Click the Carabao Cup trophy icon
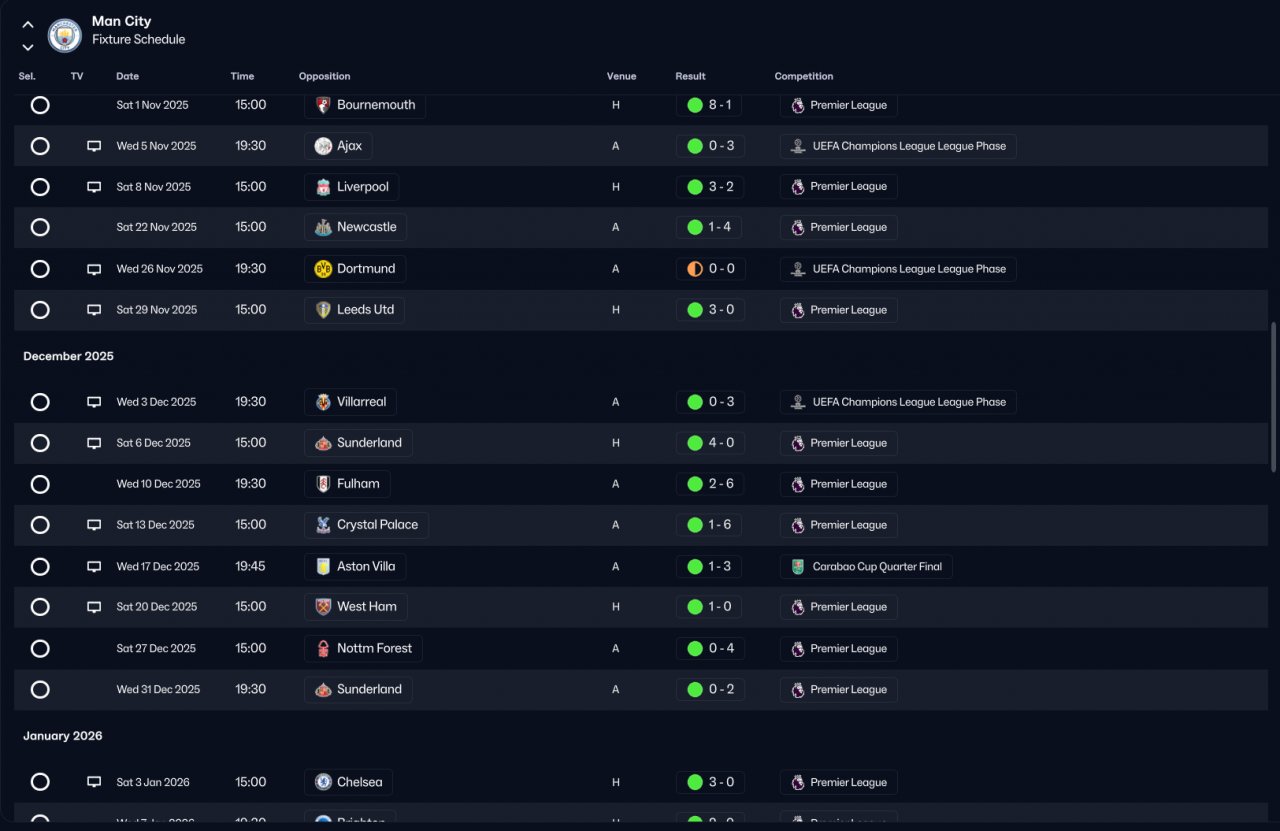Image resolution: width=1280 pixels, height=831 pixels. [797, 567]
